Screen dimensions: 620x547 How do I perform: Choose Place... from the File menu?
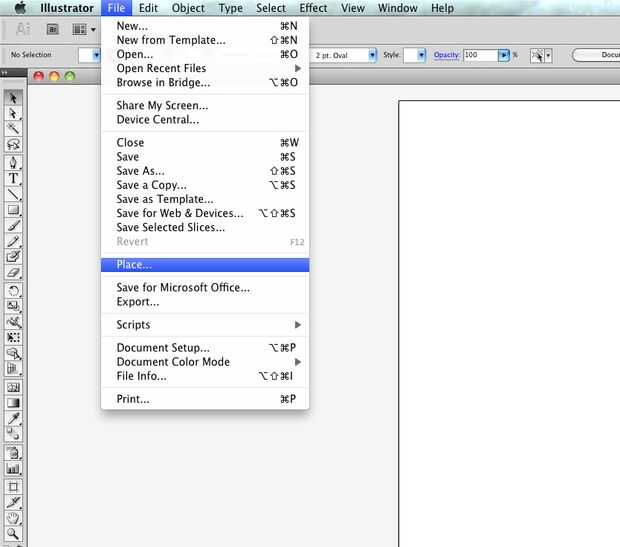205,265
